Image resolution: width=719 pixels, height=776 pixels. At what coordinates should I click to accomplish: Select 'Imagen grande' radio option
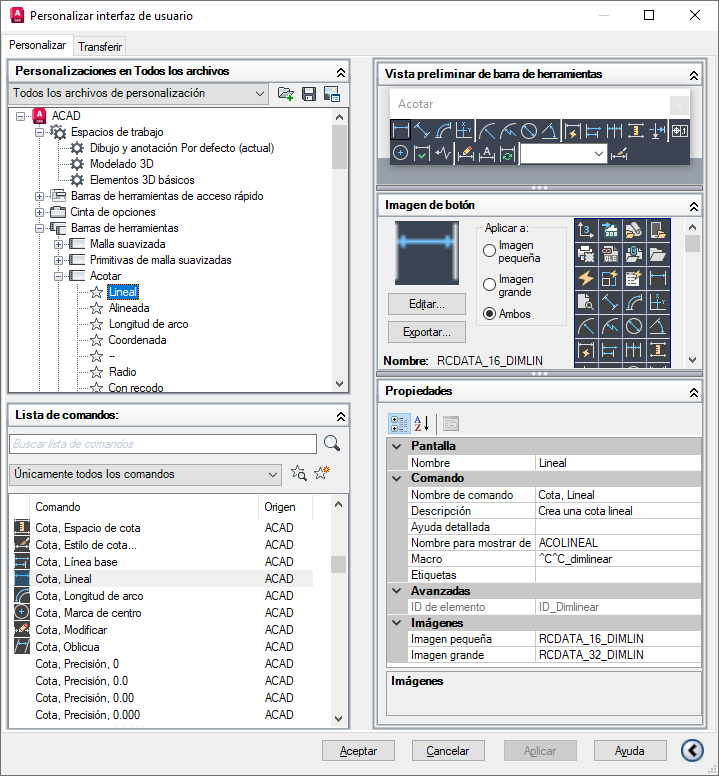pyautogui.click(x=489, y=285)
